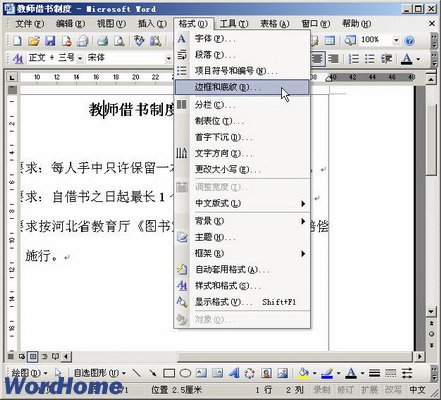This screenshot has width=441, height=400.
Task: Choose 显示格式 Shift+F1 menu item
Action: pyautogui.click(x=242, y=302)
